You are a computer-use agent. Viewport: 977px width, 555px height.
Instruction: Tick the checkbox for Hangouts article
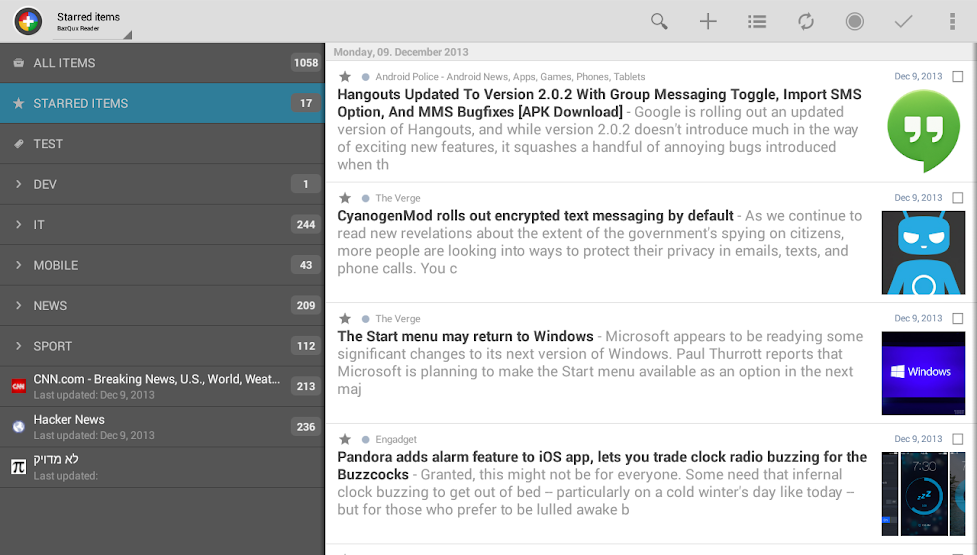(958, 77)
